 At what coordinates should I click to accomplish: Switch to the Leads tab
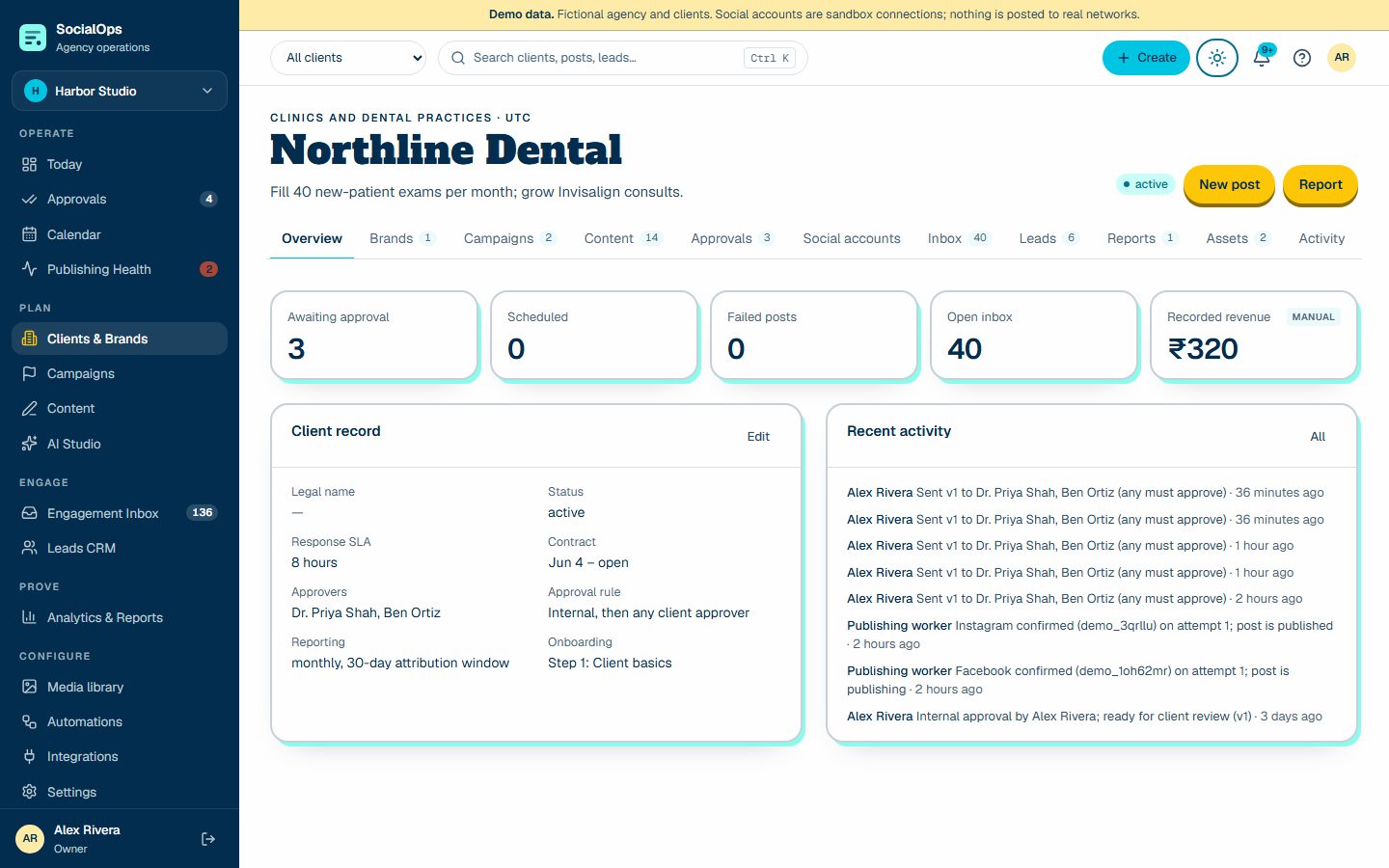point(1049,238)
